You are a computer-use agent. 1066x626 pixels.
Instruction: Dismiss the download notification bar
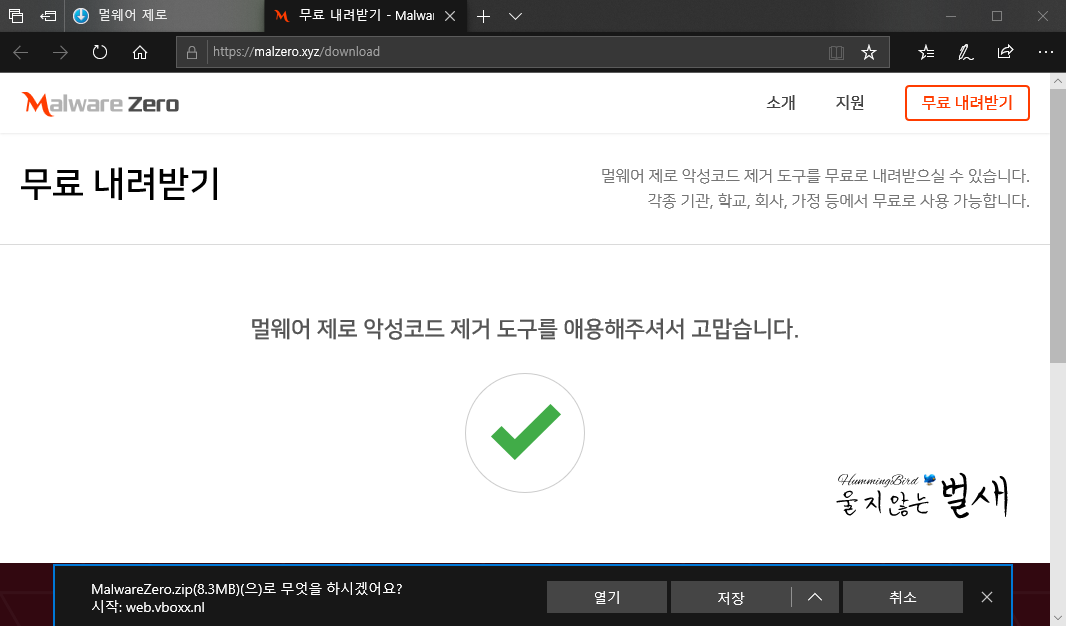[x=987, y=597]
